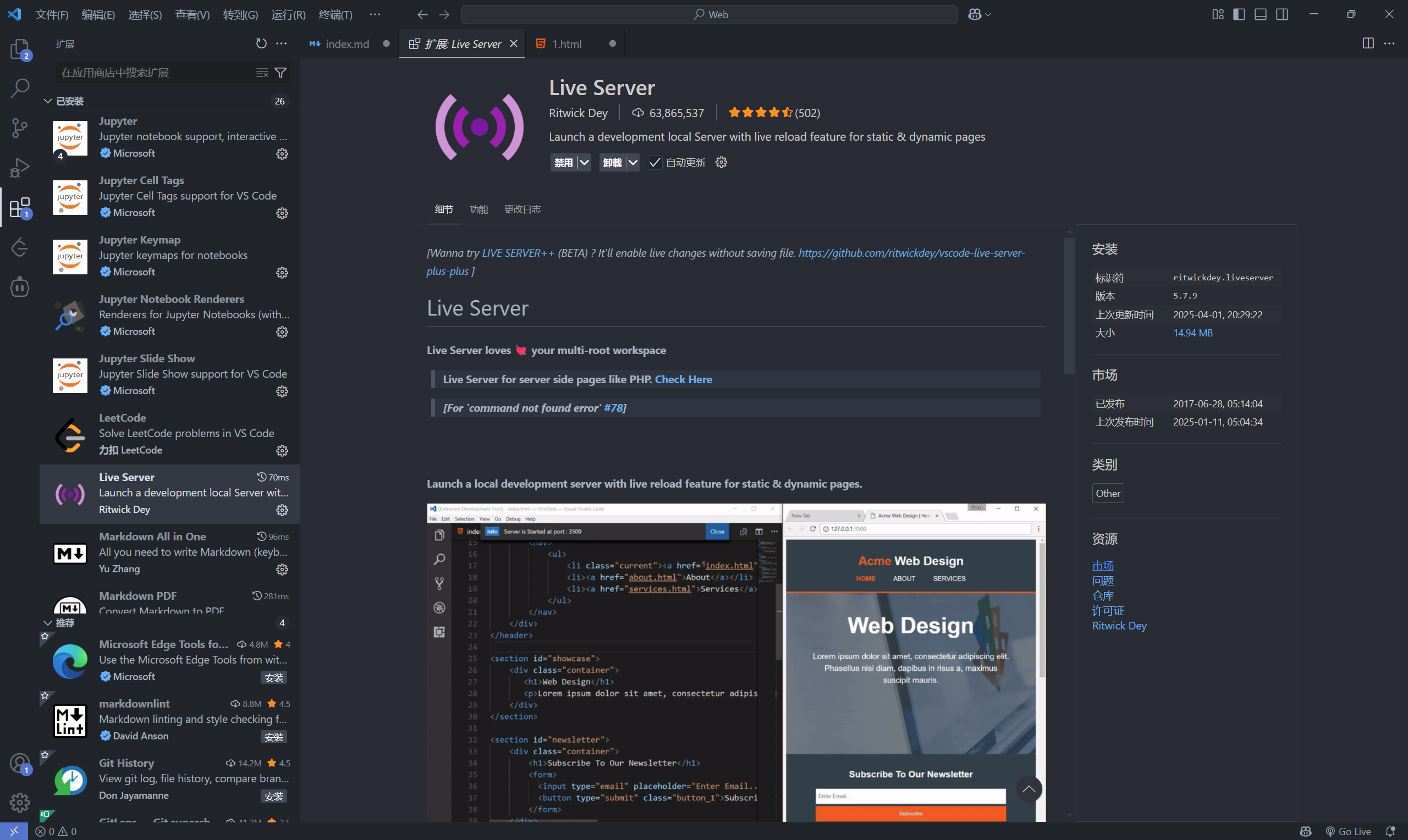Open manage gear for Jupyter extension
The width and height of the screenshot is (1408, 840).
click(282, 154)
